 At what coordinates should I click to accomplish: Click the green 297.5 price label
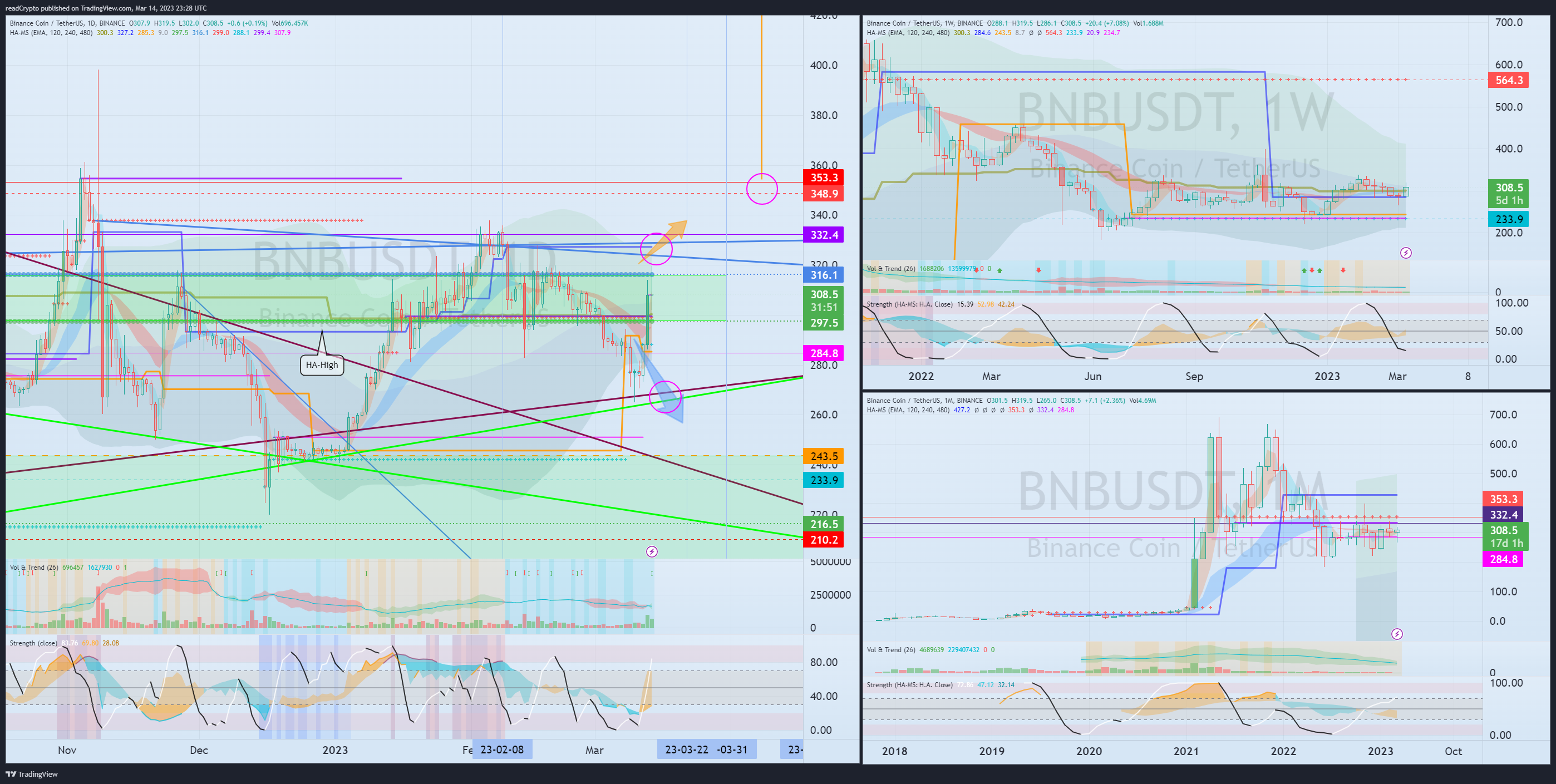(x=823, y=323)
